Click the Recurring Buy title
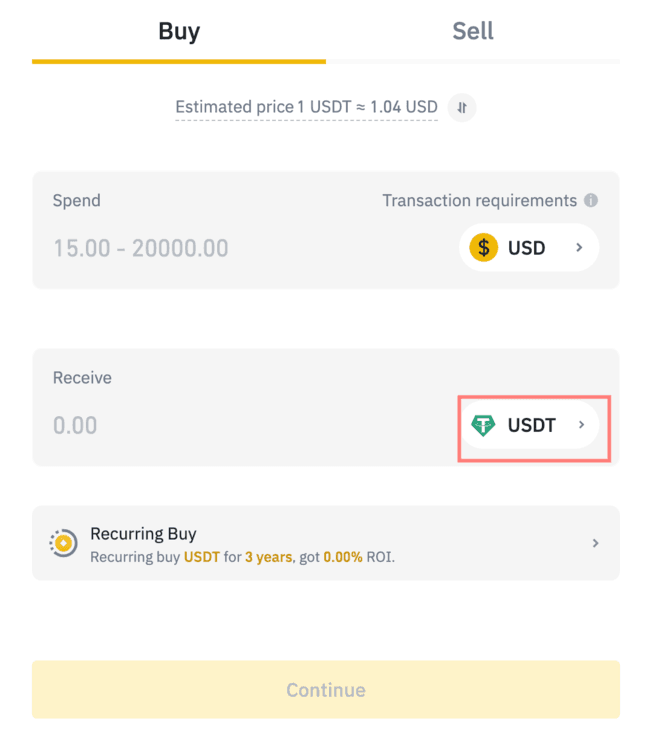The image size is (652, 750). pyautogui.click(x=143, y=534)
